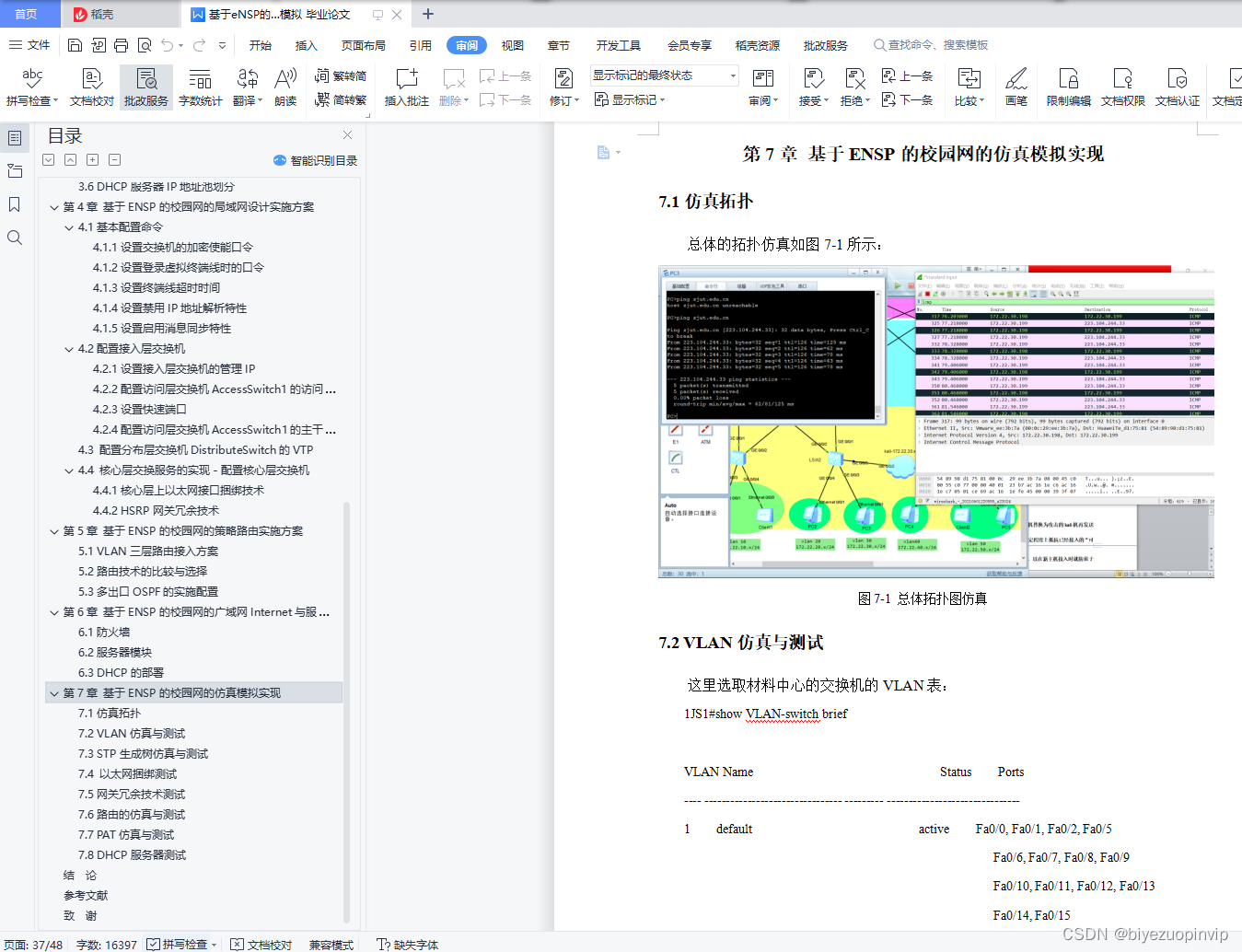The image size is (1242, 952).
Task: Click the 接受 accept revision button
Action: [809, 87]
